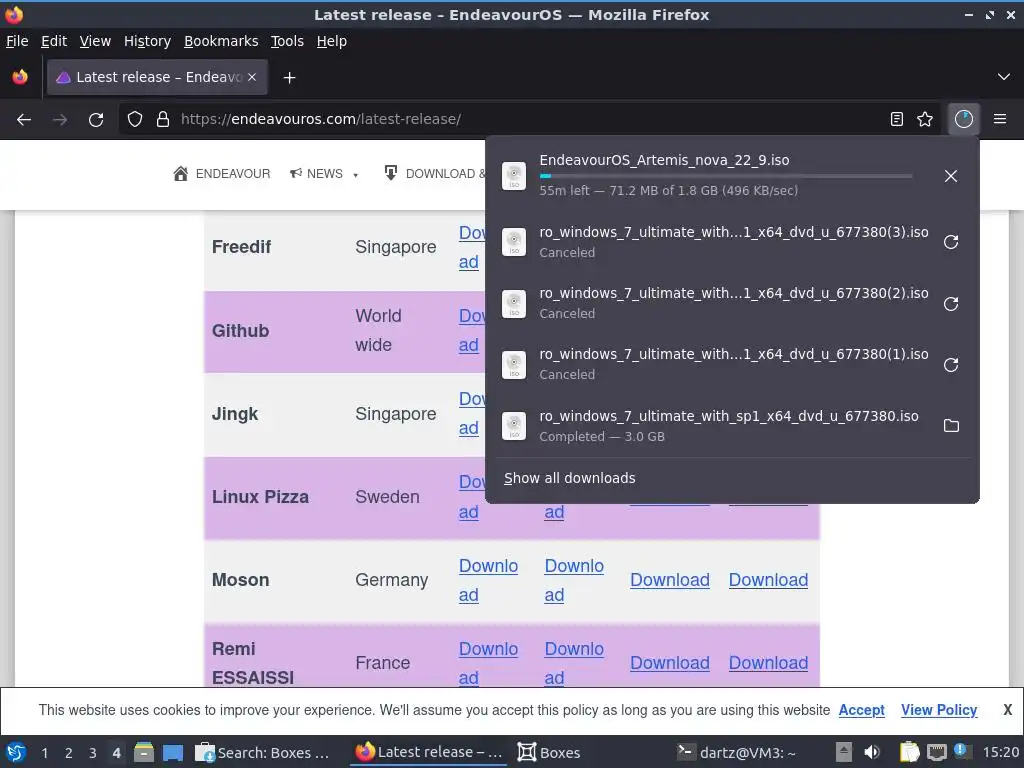
Task: Click first Download link for Freedif
Action: coord(472,247)
